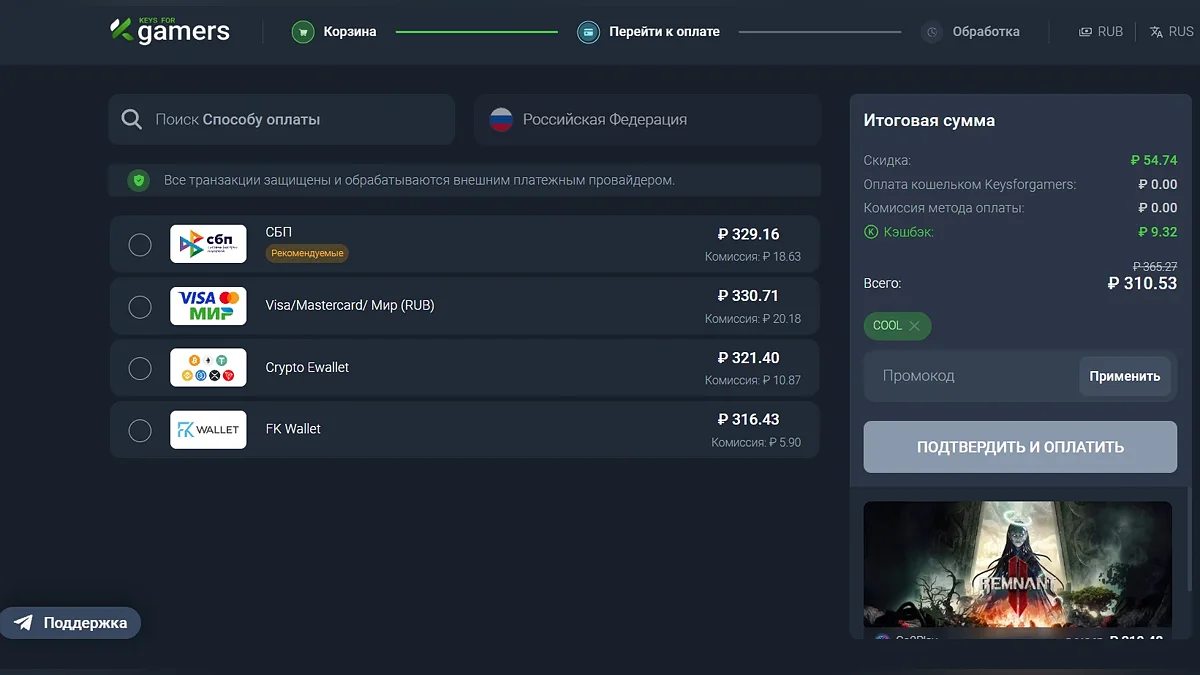Click the magnifier search icon

132,120
